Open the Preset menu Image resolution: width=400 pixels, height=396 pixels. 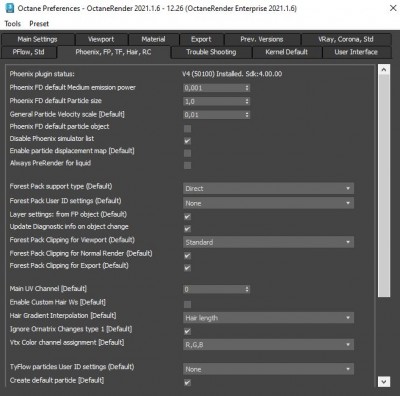[x=39, y=24]
